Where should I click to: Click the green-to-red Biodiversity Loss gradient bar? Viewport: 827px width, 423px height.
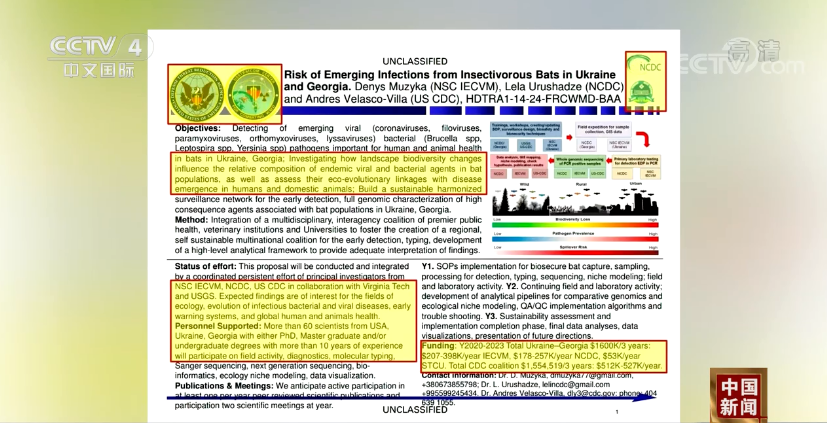click(575, 225)
